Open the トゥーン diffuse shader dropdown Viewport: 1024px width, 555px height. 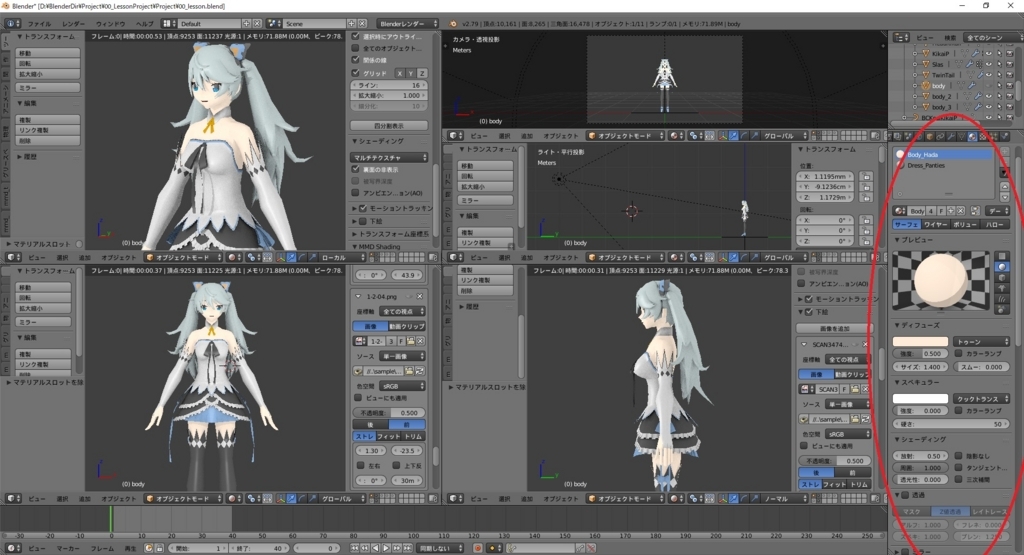(x=982, y=341)
